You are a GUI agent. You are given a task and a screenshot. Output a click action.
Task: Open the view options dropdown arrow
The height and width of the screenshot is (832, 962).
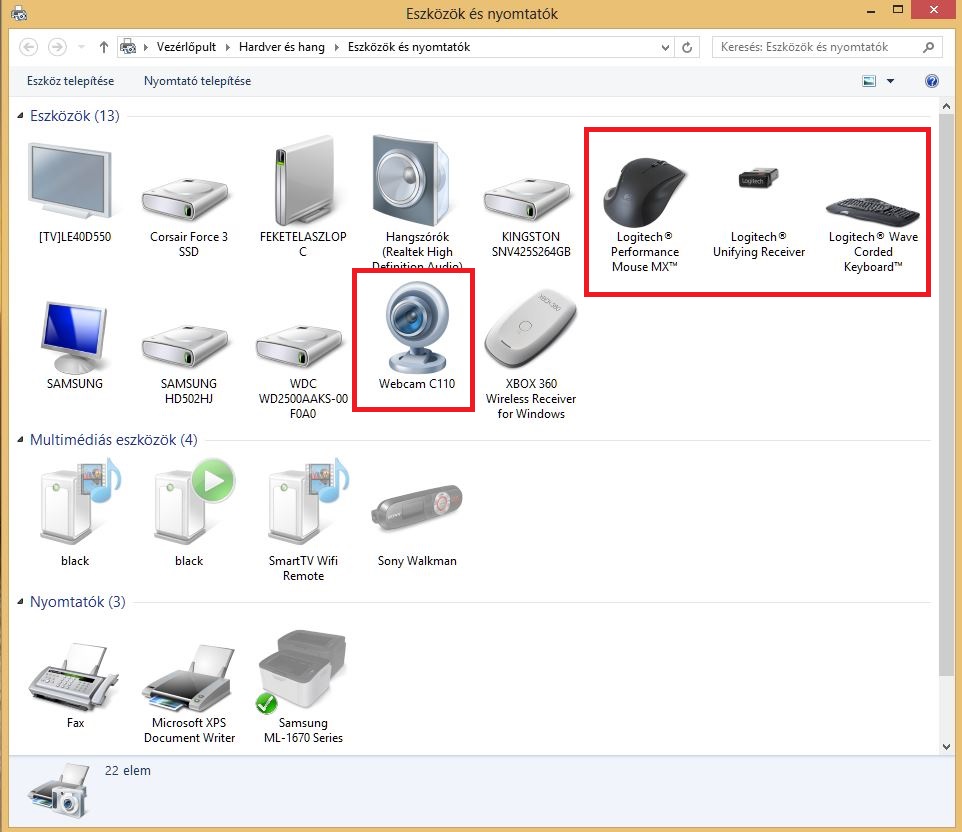[890, 81]
